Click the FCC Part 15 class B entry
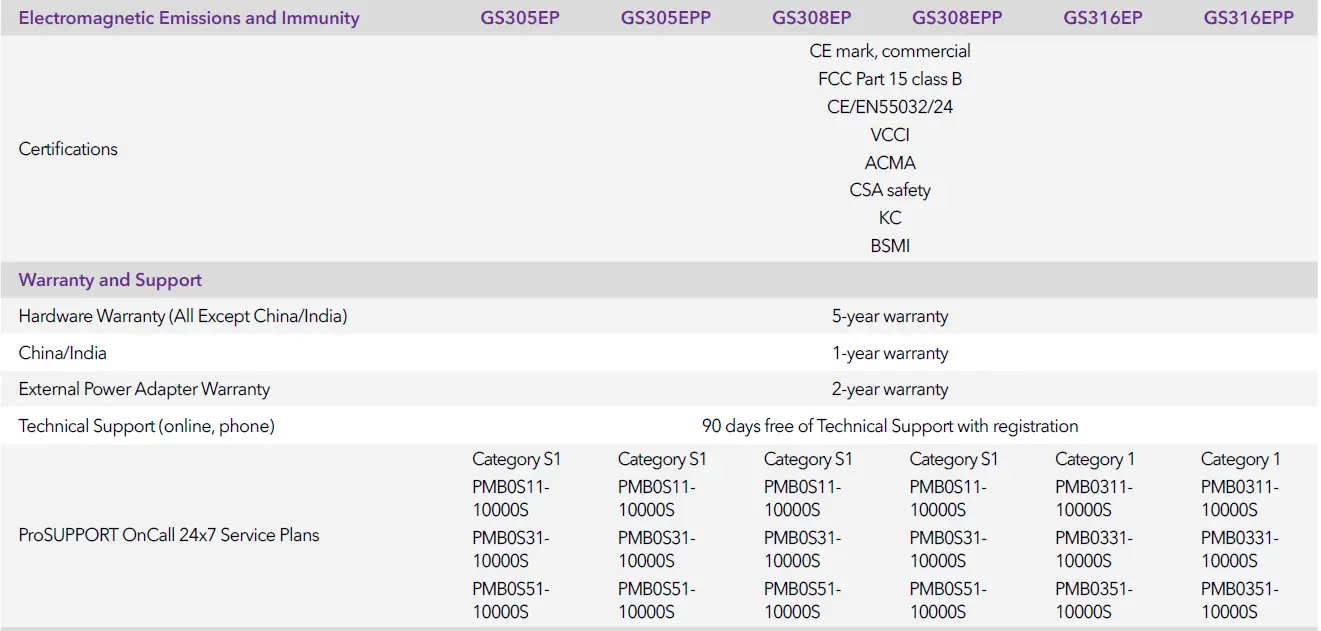This screenshot has height=631, width=1321. click(x=890, y=78)
